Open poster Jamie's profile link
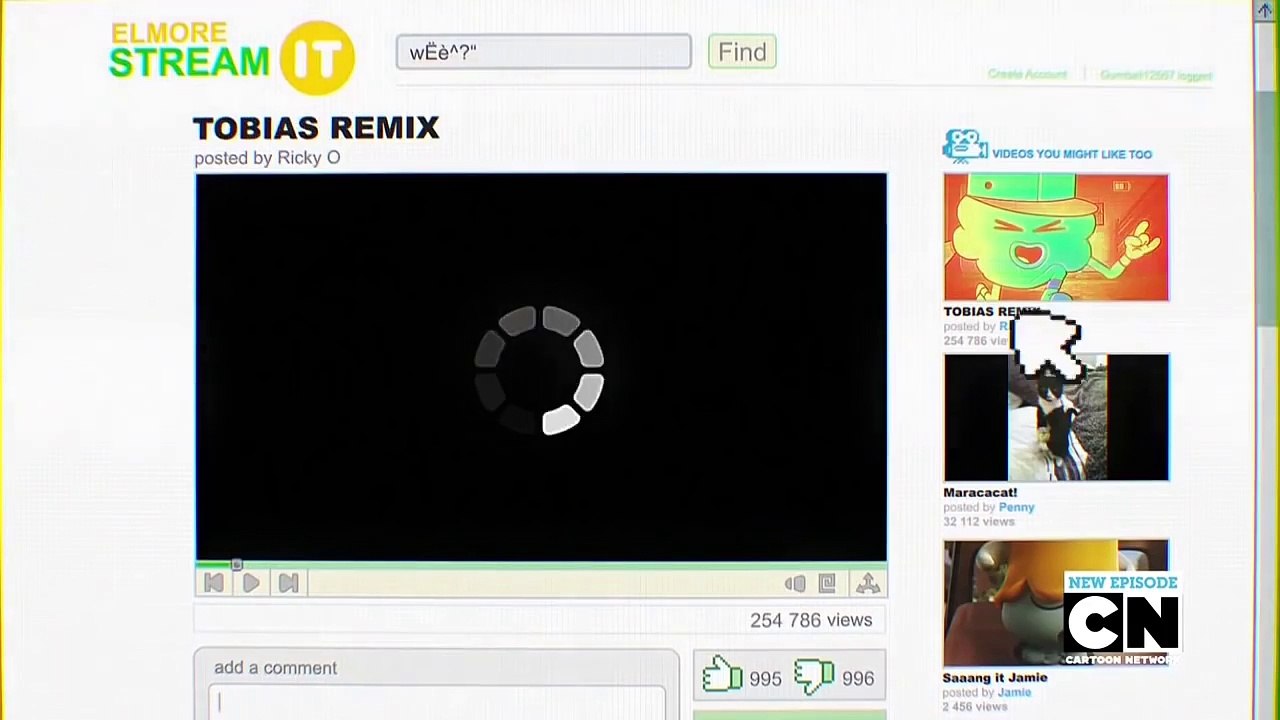Image resolution: width=1280 pixels, height=720 pixels. (1014, 692)
